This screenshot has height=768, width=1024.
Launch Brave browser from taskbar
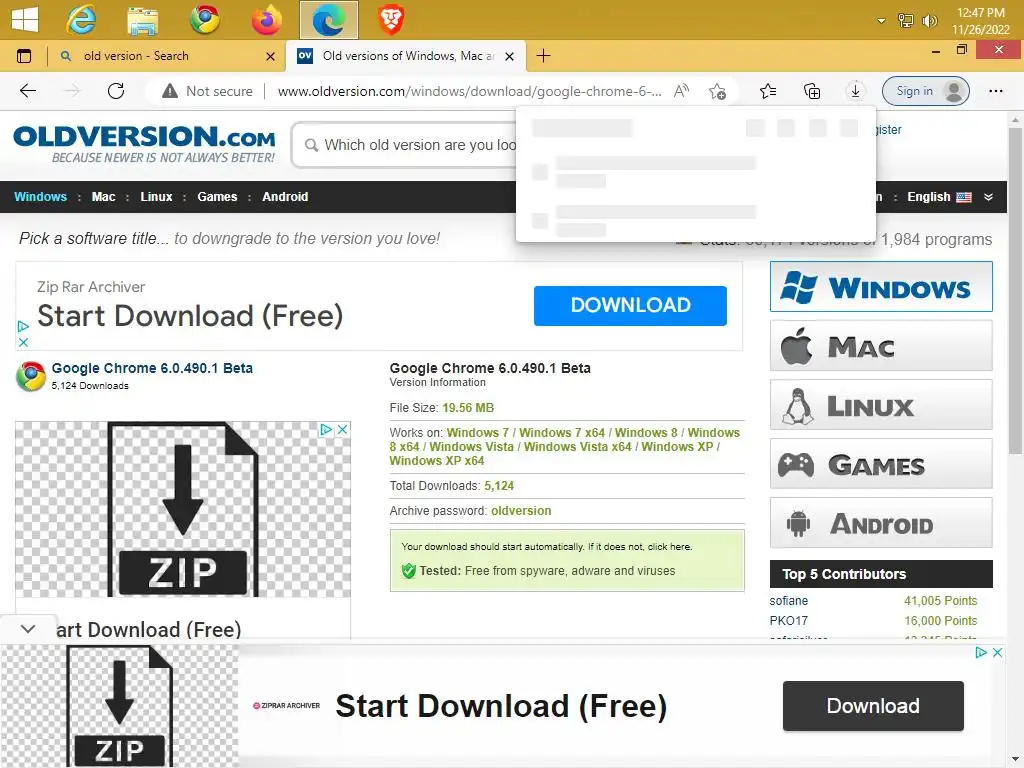(x=391, y=20)
